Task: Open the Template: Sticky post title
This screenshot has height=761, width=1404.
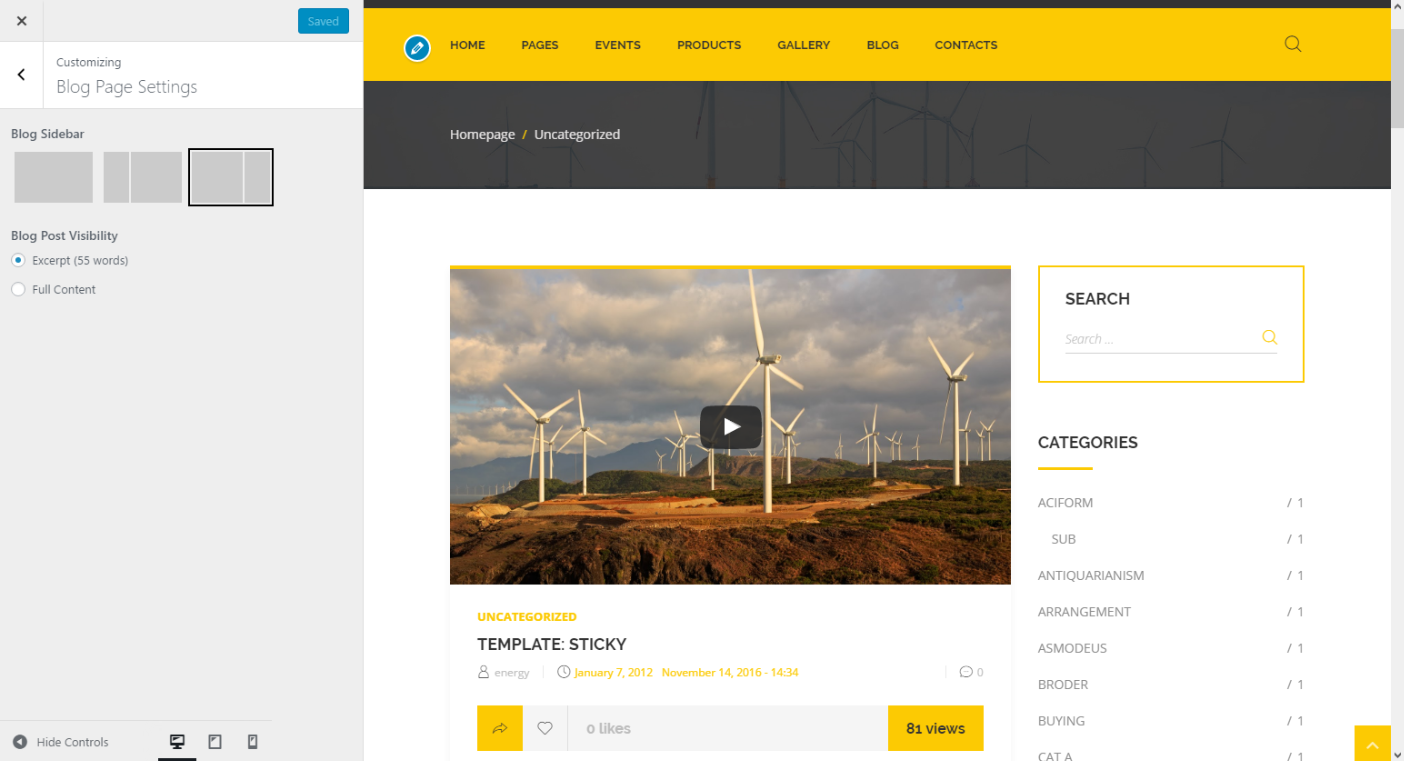Action: point(551,644)
